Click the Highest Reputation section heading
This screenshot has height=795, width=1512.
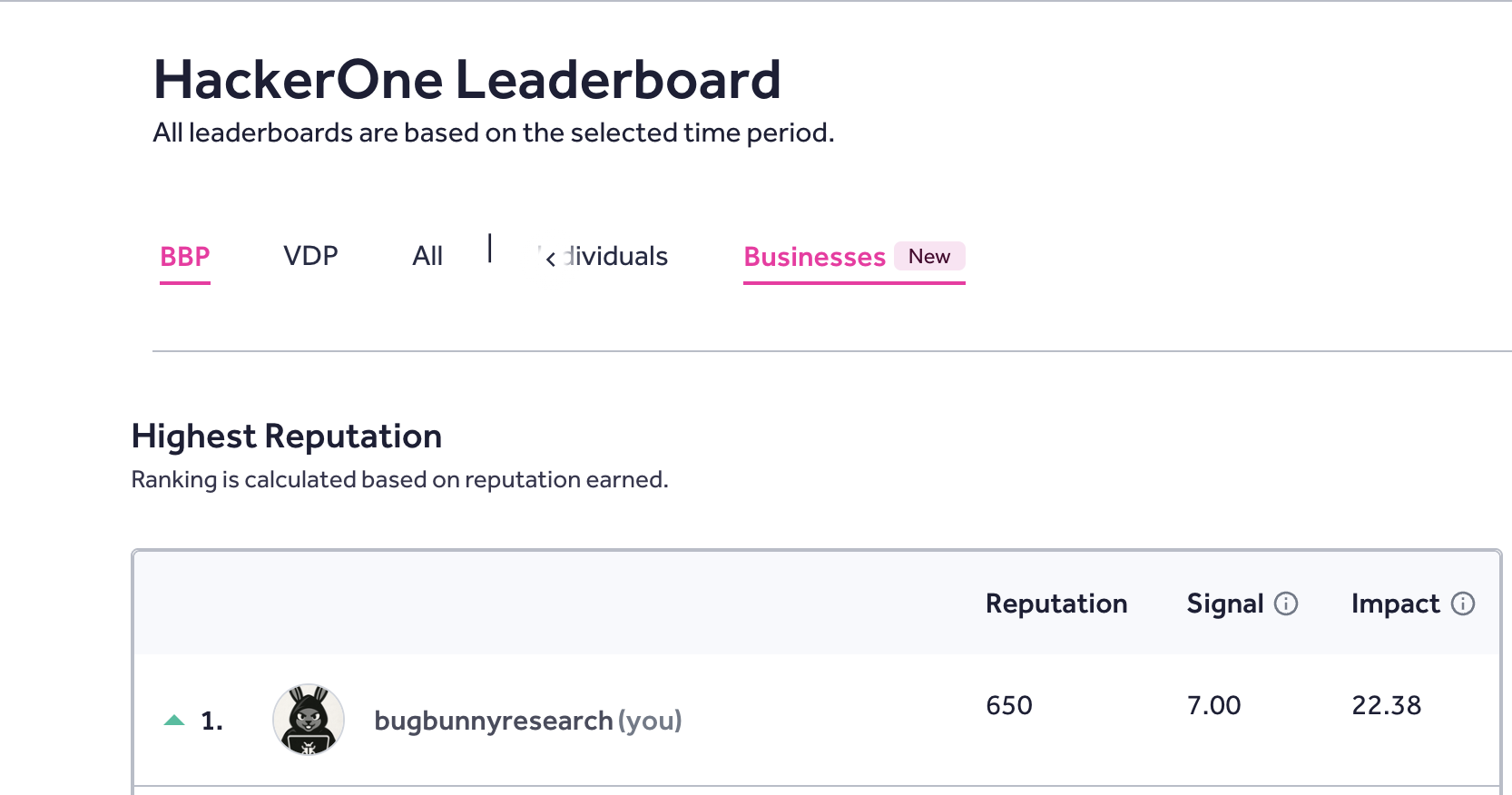click(x=287, y=437)
